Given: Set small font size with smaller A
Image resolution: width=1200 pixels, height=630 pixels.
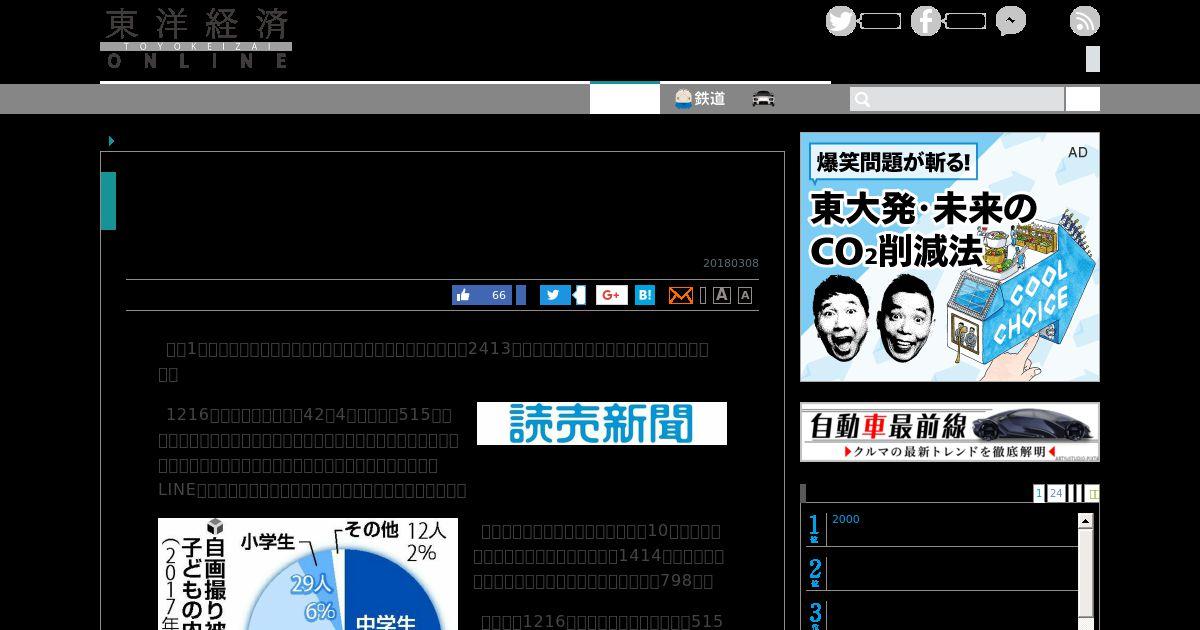Looking at the screenshot, I should (x=745, y=295).
